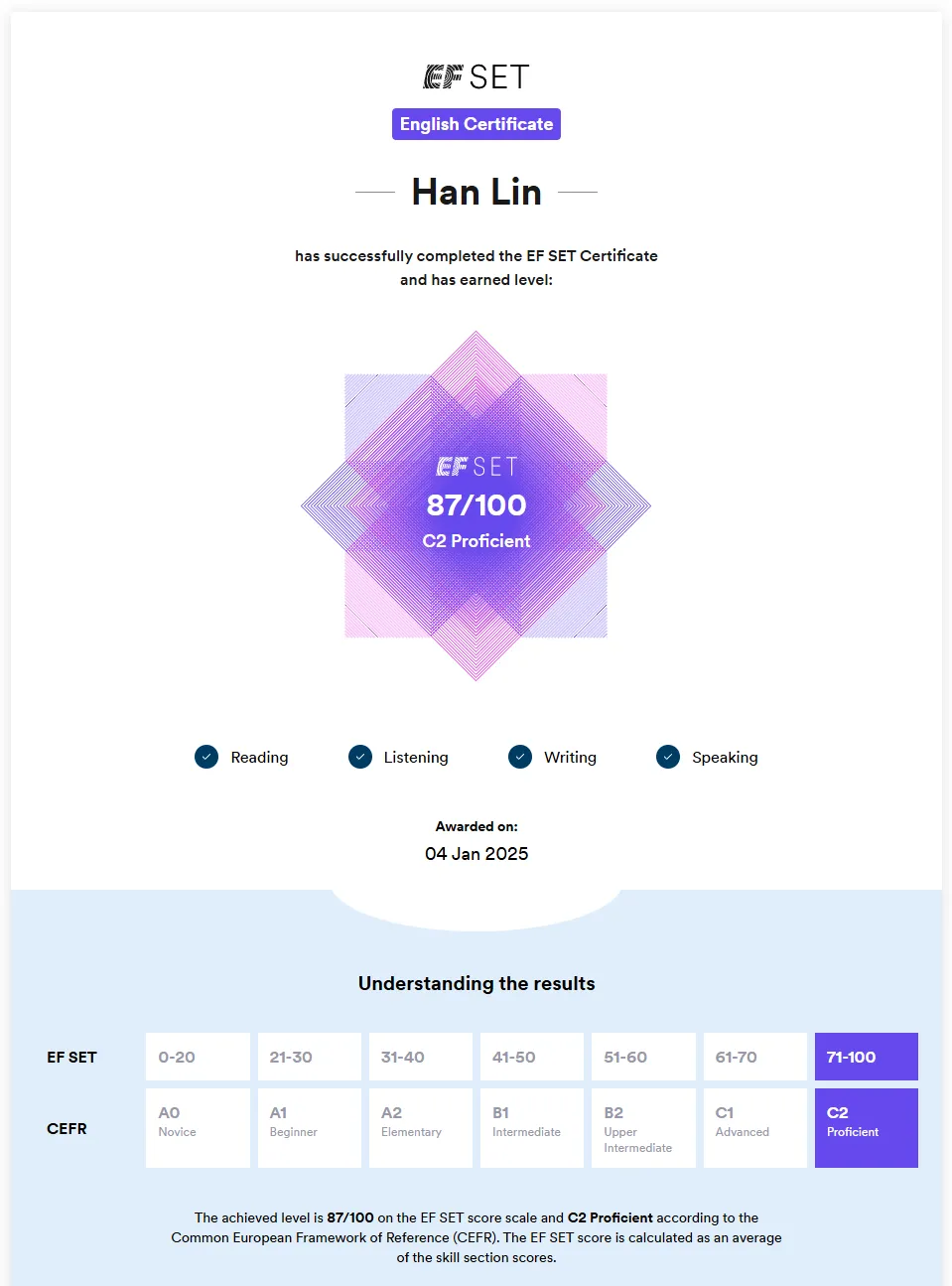This screenshot has width=952, height=1286.
Task: Click the A0 Novice CEFR cell
Action: (198, 1127)
